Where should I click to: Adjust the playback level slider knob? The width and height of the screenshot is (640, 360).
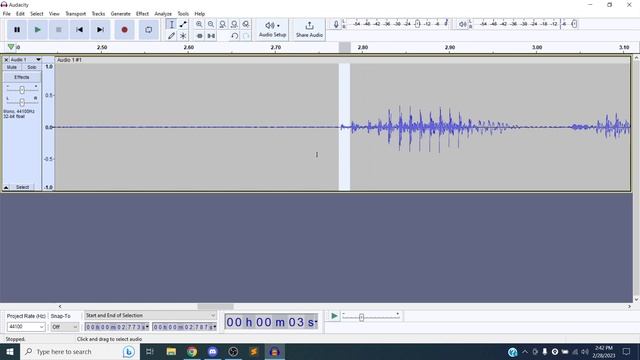574,24
